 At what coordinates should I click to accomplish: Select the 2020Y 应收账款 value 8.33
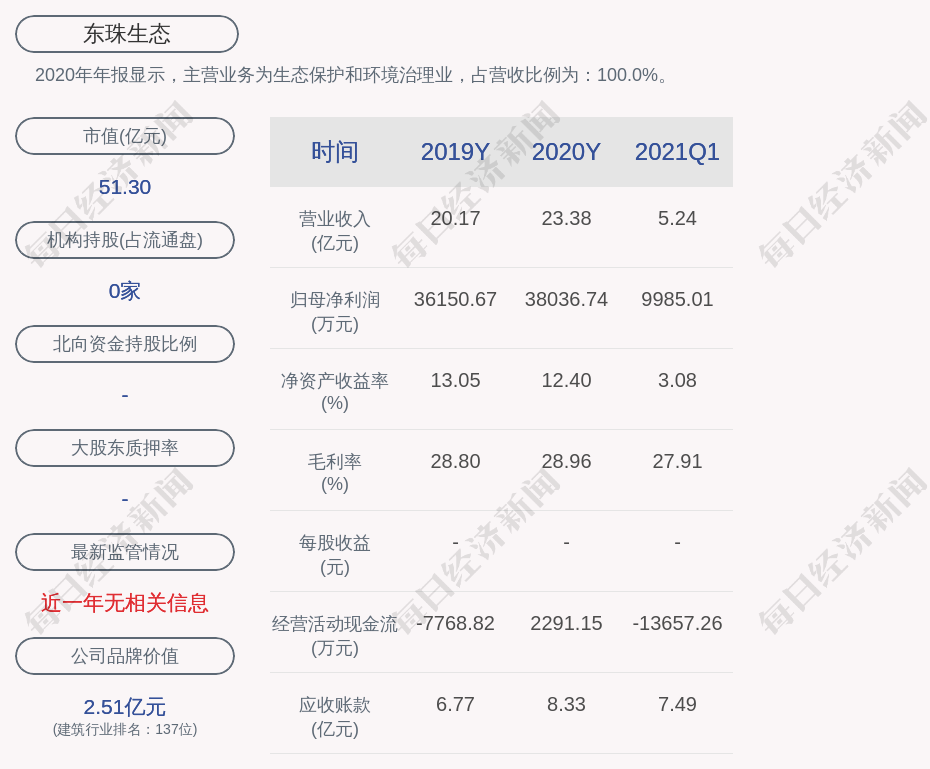[x=566, y=704]
